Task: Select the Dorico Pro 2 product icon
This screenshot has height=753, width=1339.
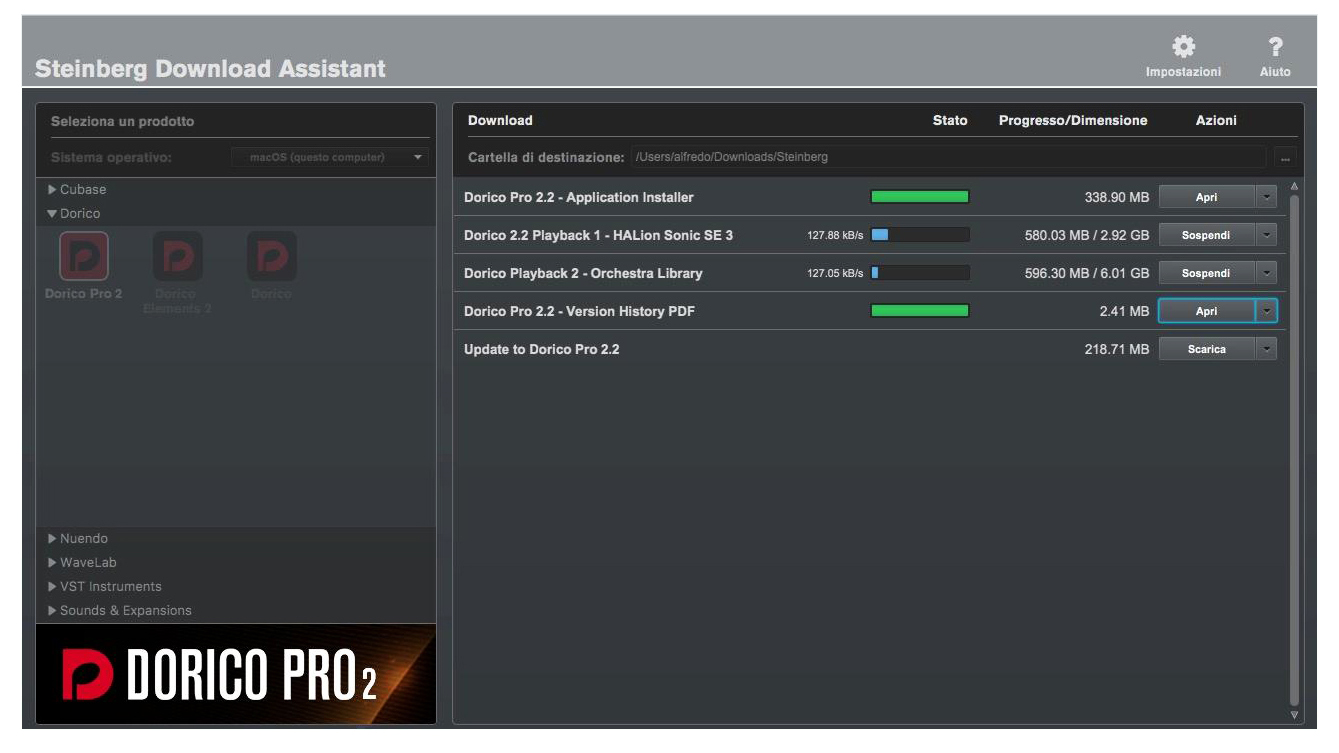Action: 85,257
